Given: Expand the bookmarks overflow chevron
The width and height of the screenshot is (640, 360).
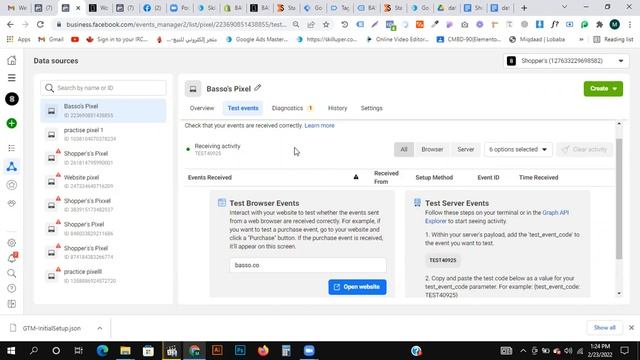Looking at the screenshot, I should click(581, 40).
